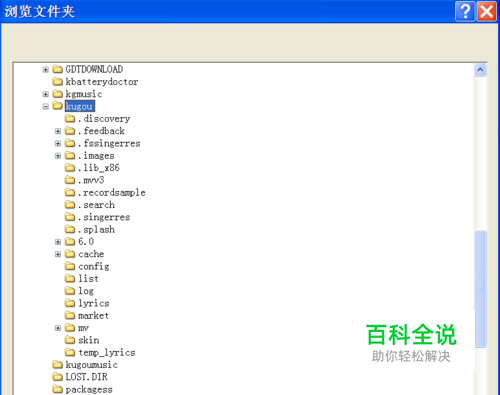Select the LOST.DIR folder name
This screenshot has width=500, height=395.
[86, 377]
